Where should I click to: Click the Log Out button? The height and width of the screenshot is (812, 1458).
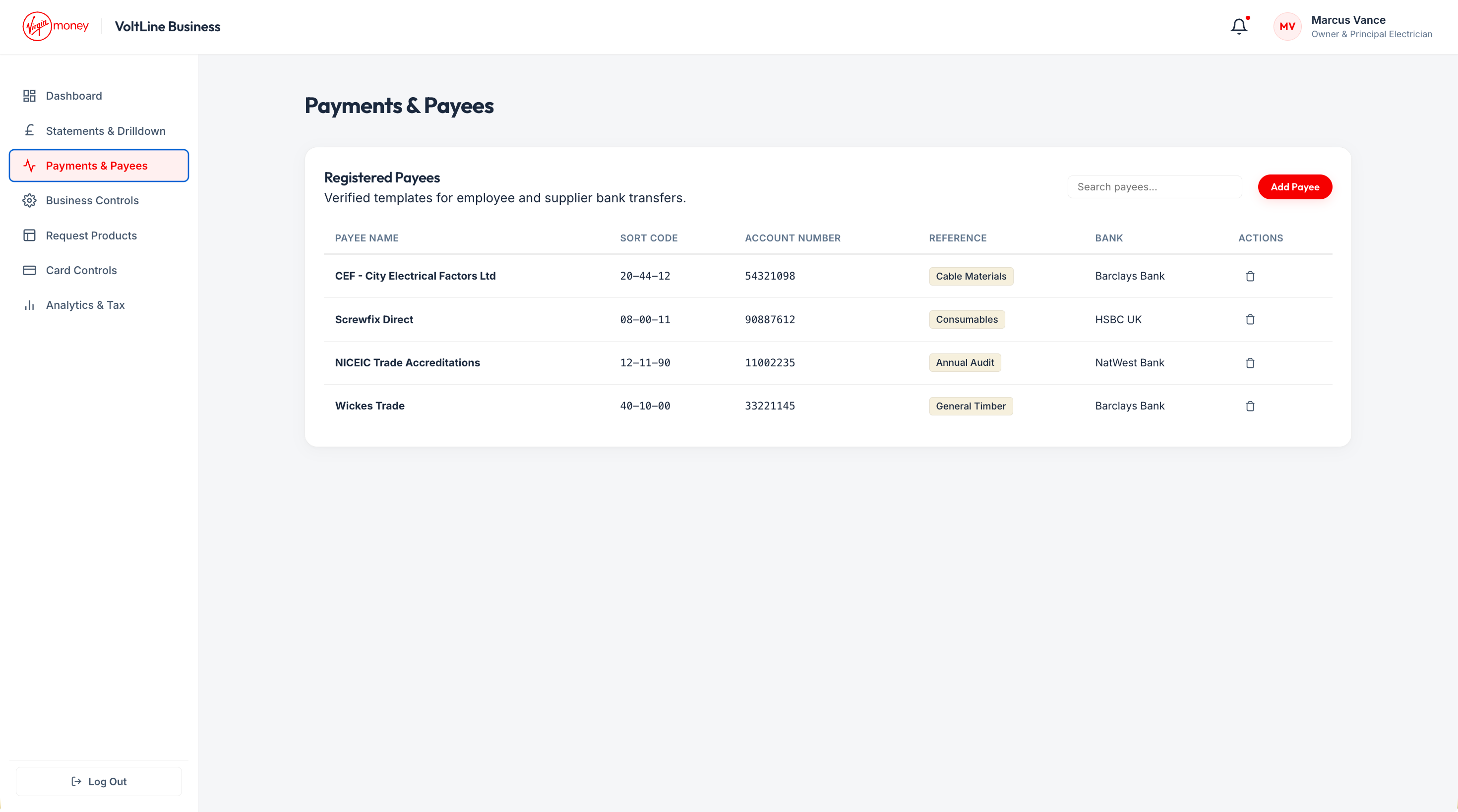point(99,781)
